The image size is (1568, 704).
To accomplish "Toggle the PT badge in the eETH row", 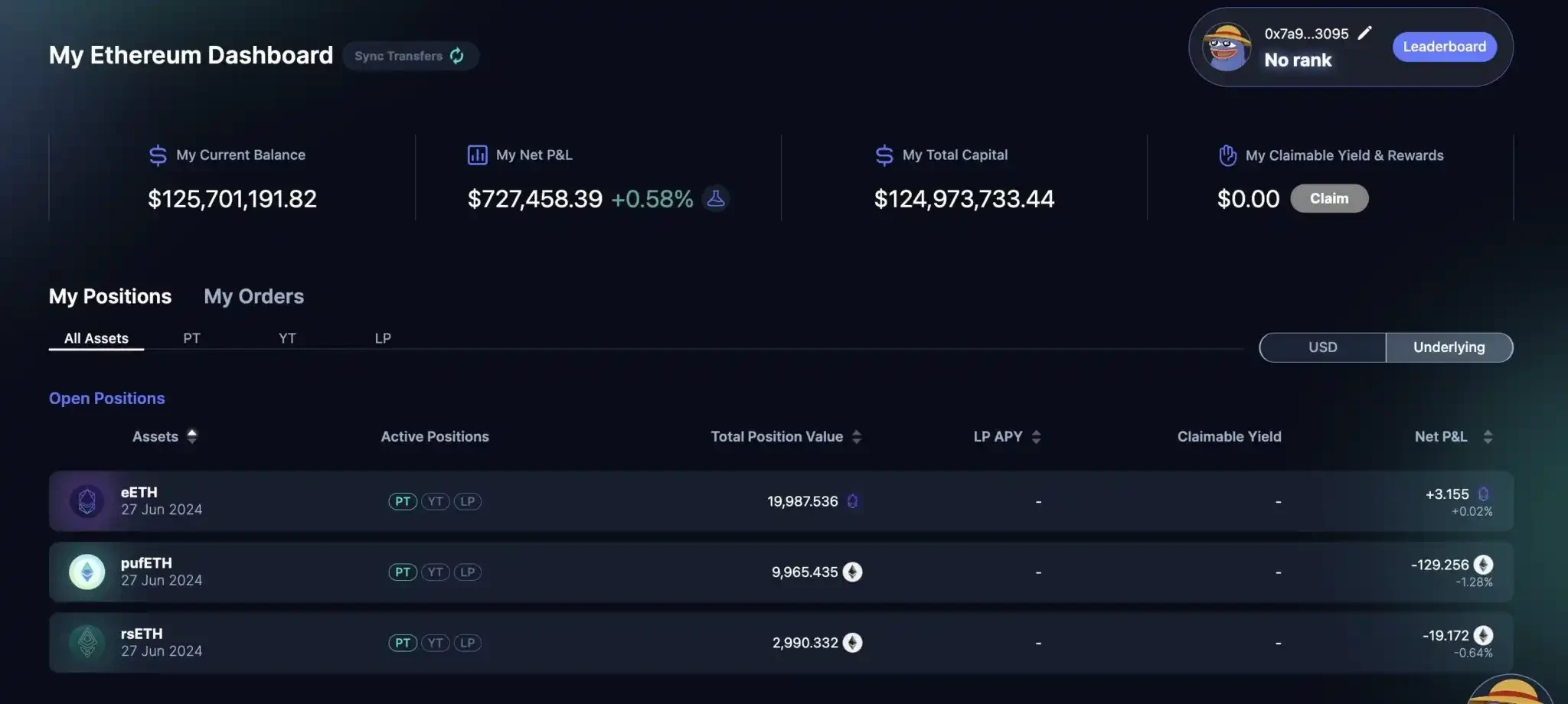I will coord(403,501).
